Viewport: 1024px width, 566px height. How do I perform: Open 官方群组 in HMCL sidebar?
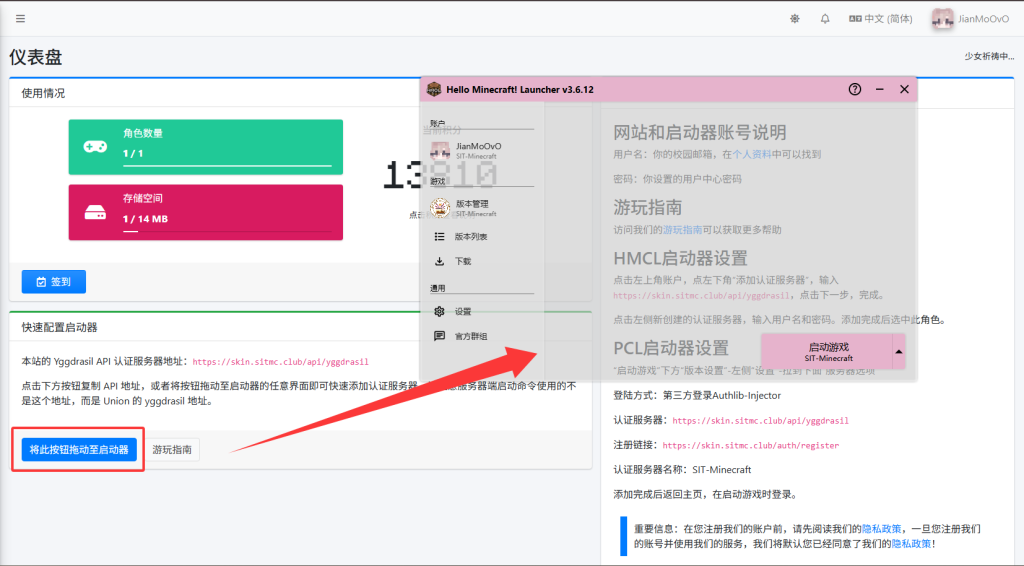coord(480,336)
